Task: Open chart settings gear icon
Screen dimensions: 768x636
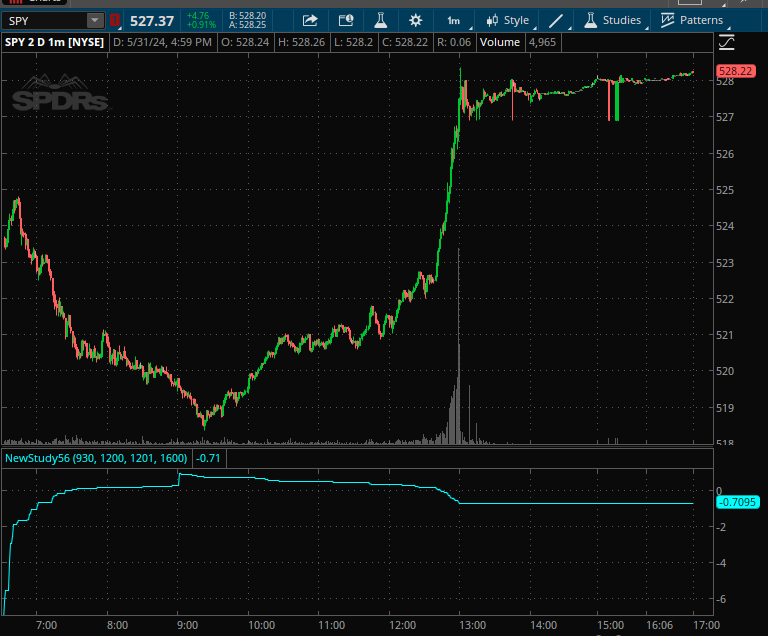Action: pos(416,20)
